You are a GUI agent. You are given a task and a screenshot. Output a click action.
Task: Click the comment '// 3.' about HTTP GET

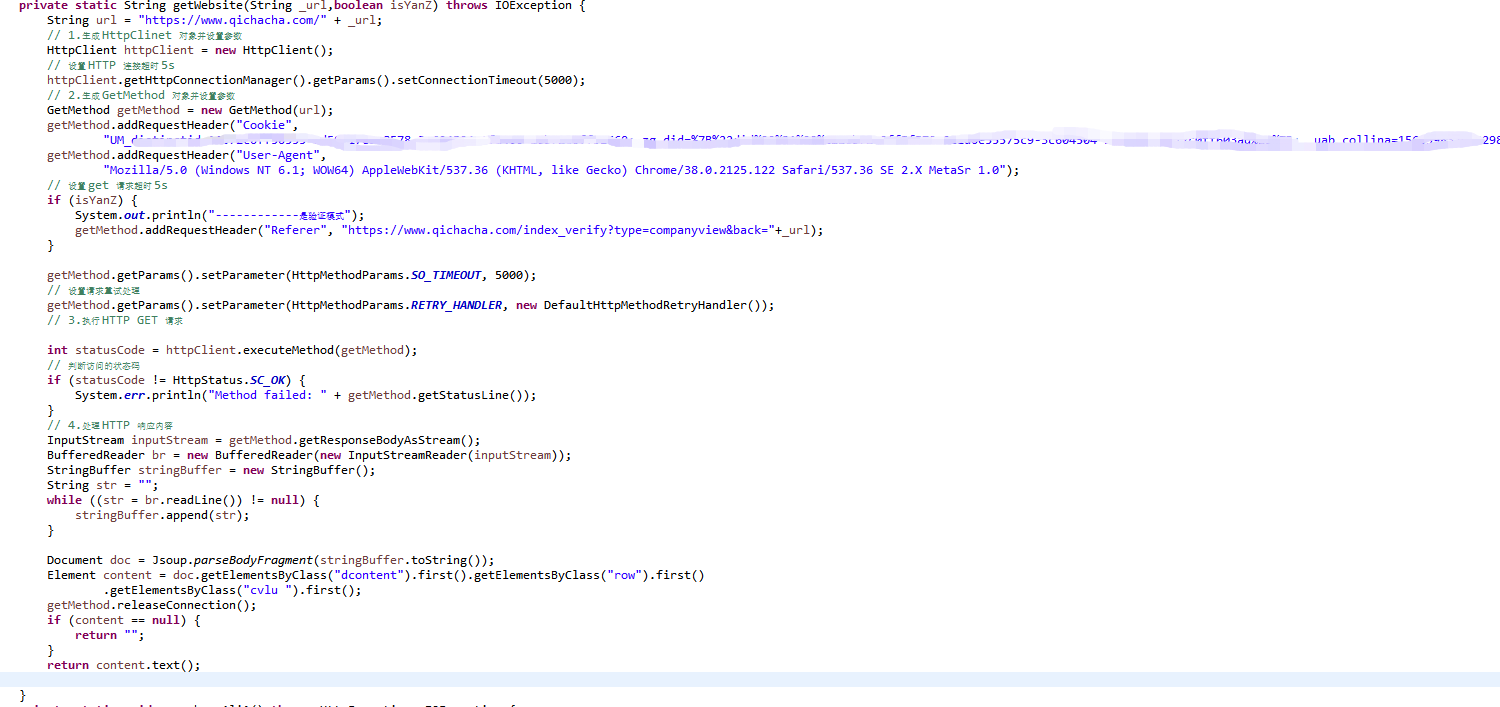point(115,320)
